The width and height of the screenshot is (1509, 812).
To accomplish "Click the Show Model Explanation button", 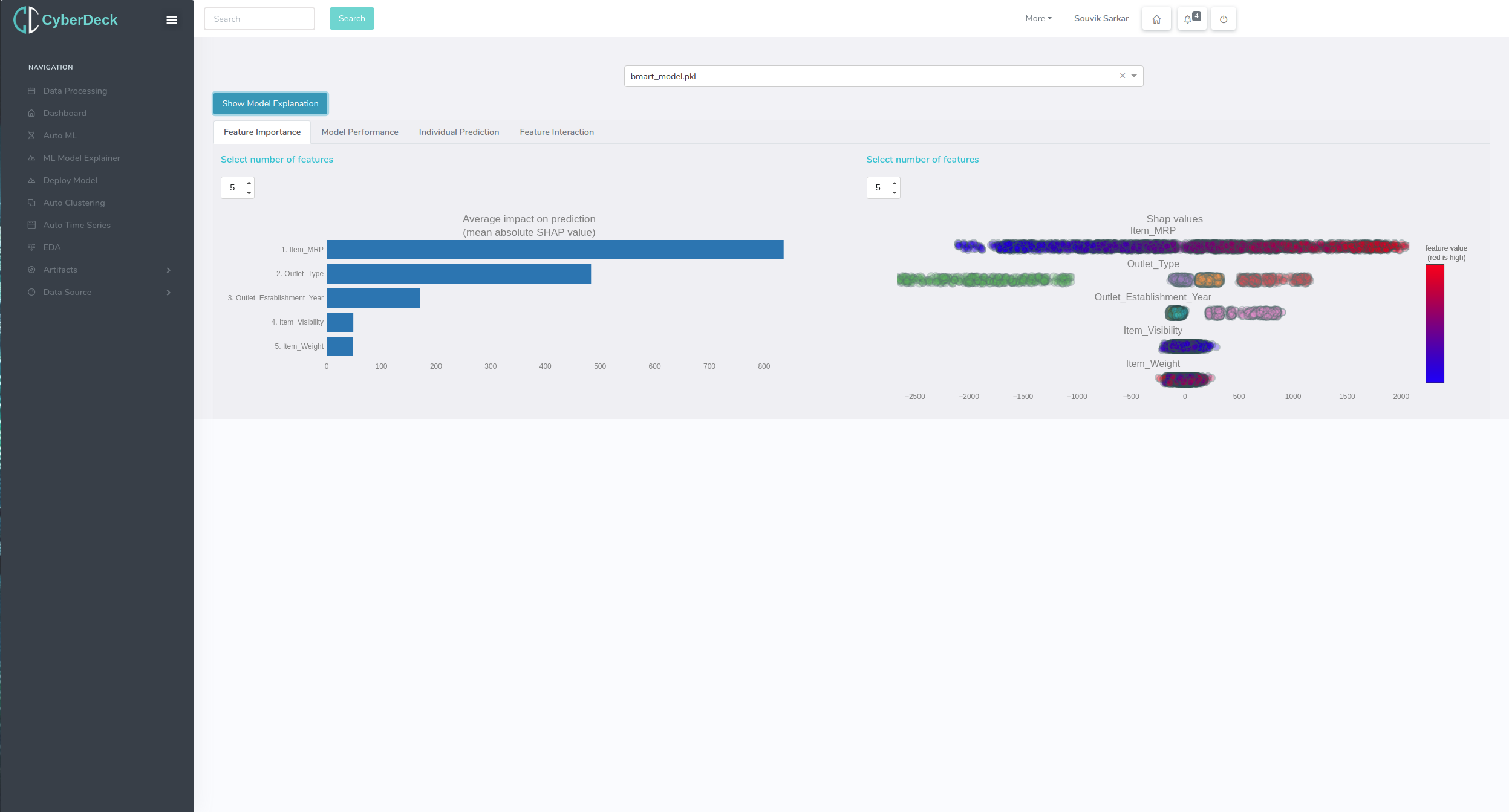I will point(270,103).
